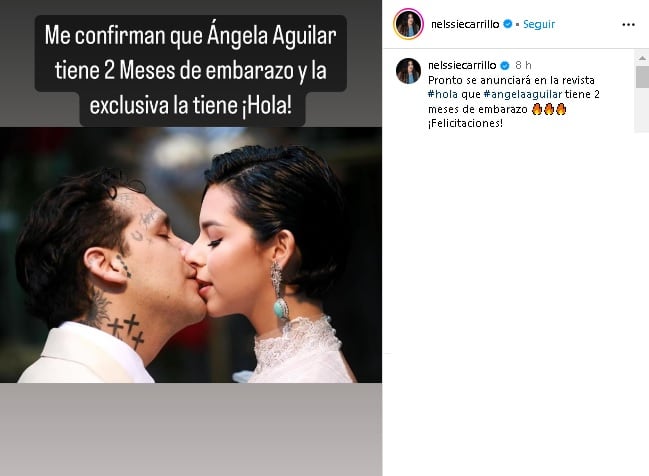Screen dimensions: 649x476
Task: Click the verified badge beside header username
Action: [x=508, y=24]
